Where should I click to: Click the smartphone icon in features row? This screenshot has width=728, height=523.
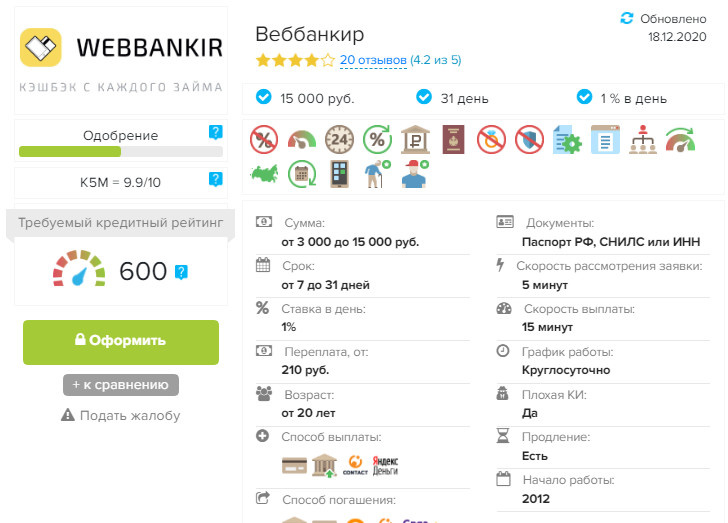[339, 174]
